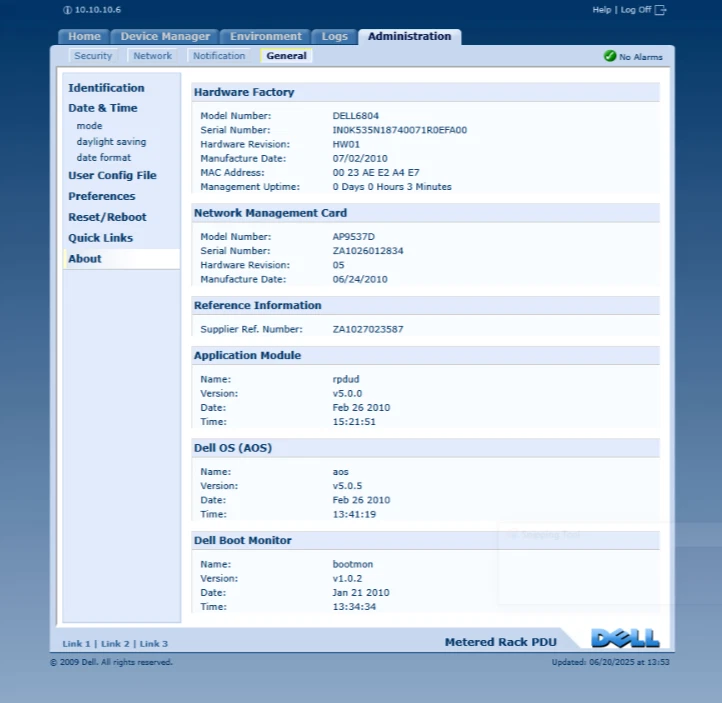The image size is (722, 703).
Task: Click the Dell OS (AOS) header
Action: 425,448
